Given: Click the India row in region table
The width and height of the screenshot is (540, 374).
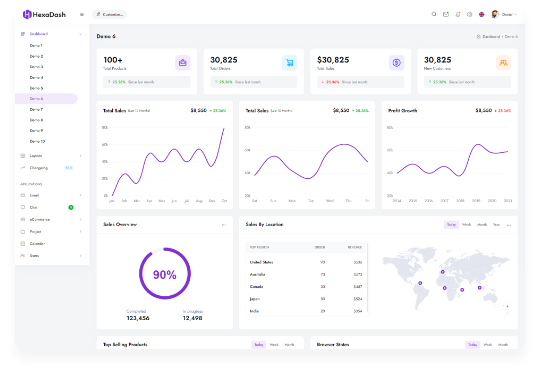Looking at the screenshot, I should pos(306,311).
